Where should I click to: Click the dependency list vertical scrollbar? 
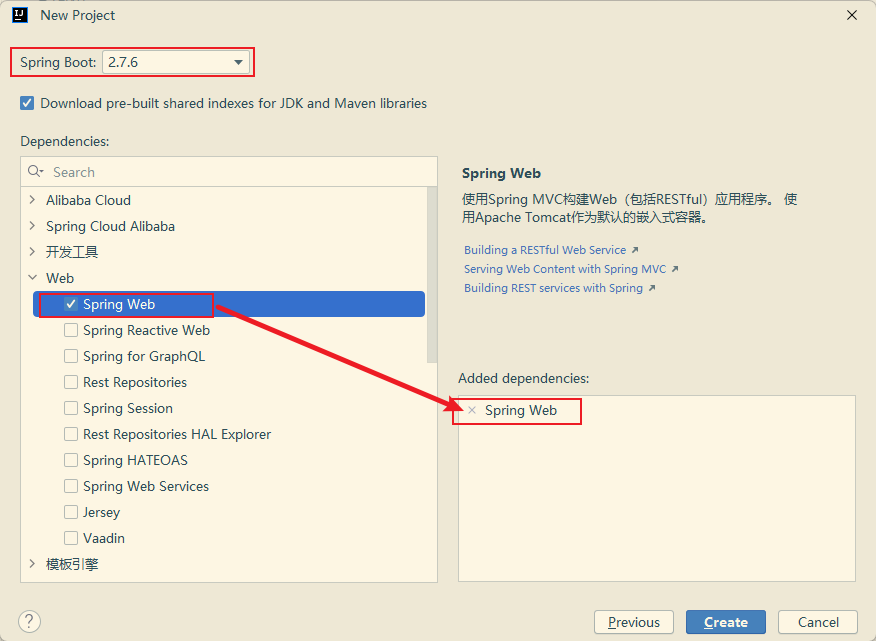[431, 275]
